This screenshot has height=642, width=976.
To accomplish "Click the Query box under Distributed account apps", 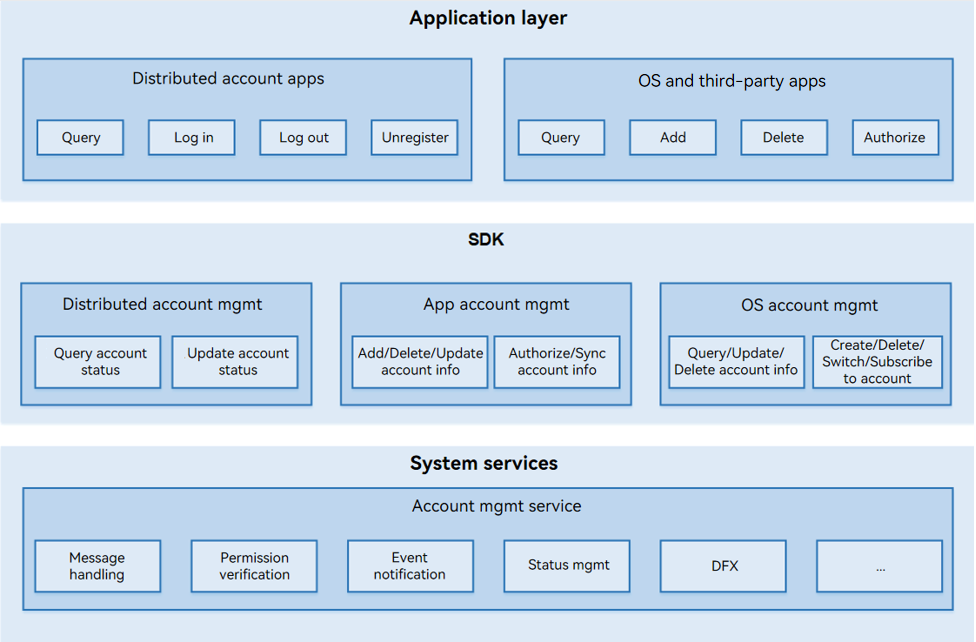I will click(x=80, y=138).
